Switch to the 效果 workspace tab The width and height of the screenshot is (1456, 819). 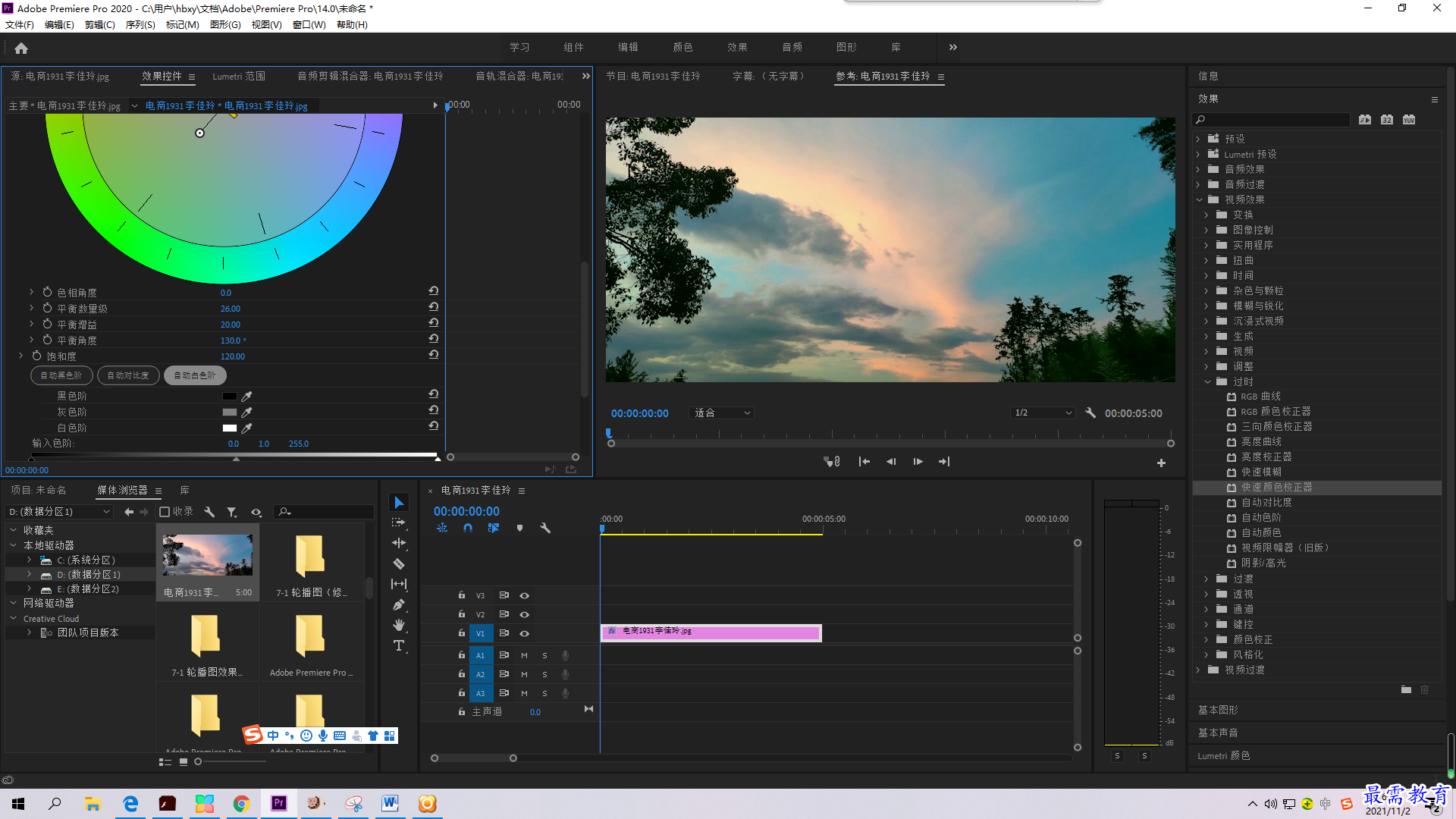(737, 47)
